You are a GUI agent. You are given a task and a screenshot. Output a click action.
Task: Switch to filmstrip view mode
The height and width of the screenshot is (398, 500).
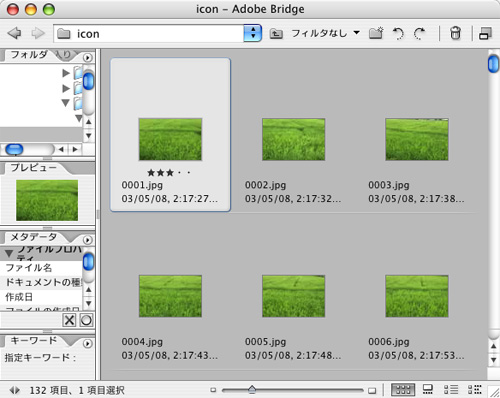[428, 389]
